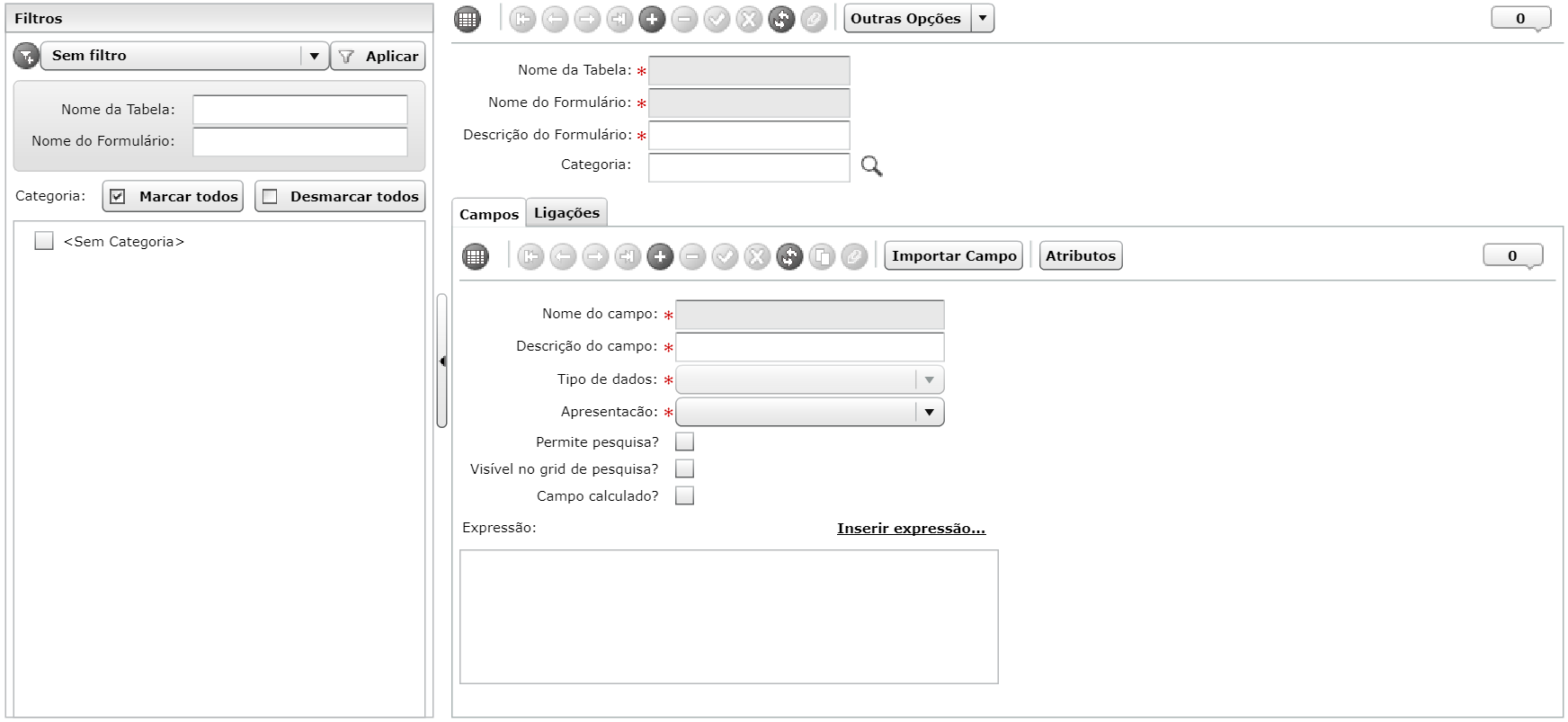Check the Permite pesquisa checkbox
Viewport: 1568px width, 722px height.
tap(684, 441)
